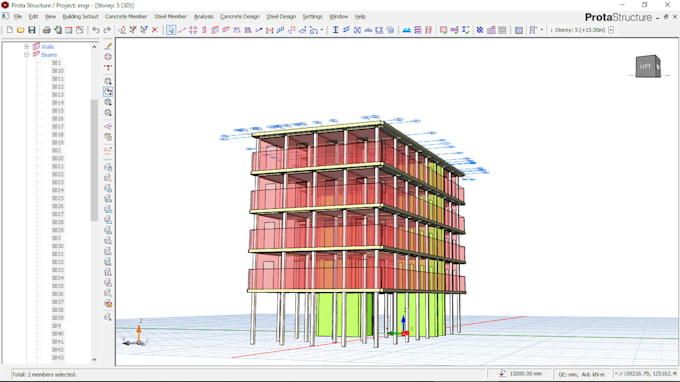
Task: Click the storey dropdown arrow button
Action: [611, 30]
